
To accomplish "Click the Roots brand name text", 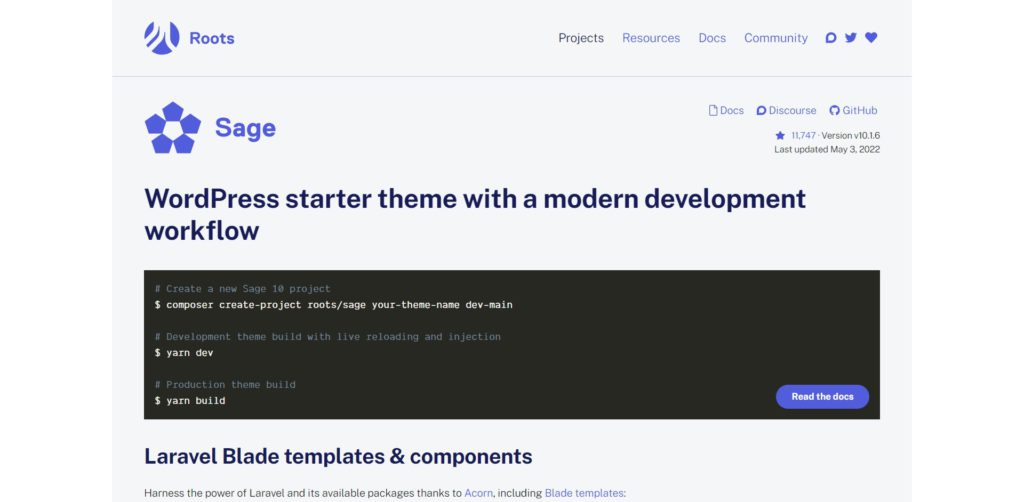I will coord(212,39).
